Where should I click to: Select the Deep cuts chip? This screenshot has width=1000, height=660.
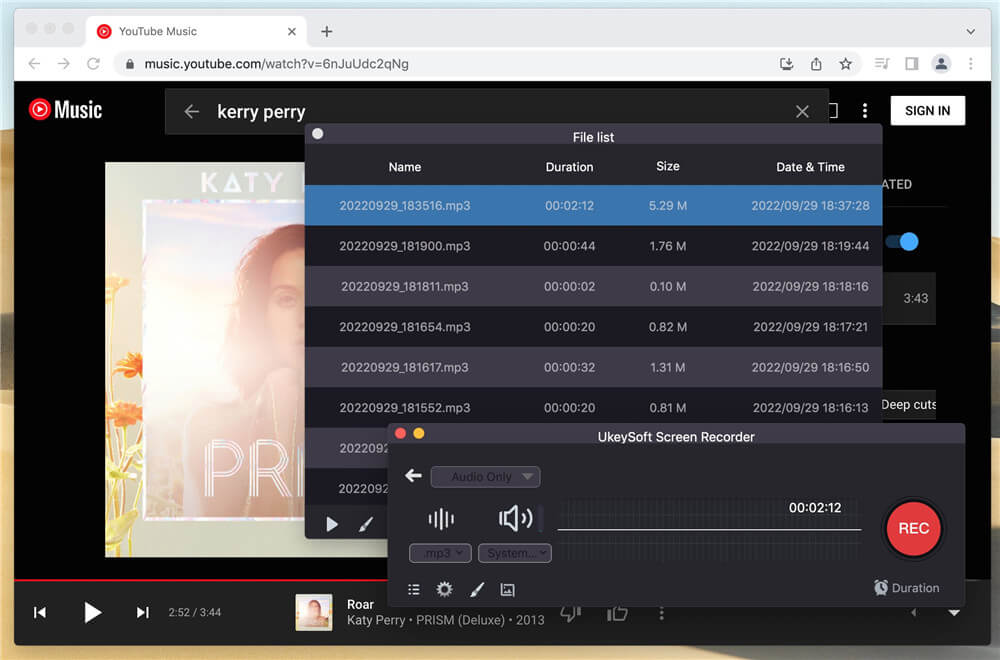tap(909, 404)
